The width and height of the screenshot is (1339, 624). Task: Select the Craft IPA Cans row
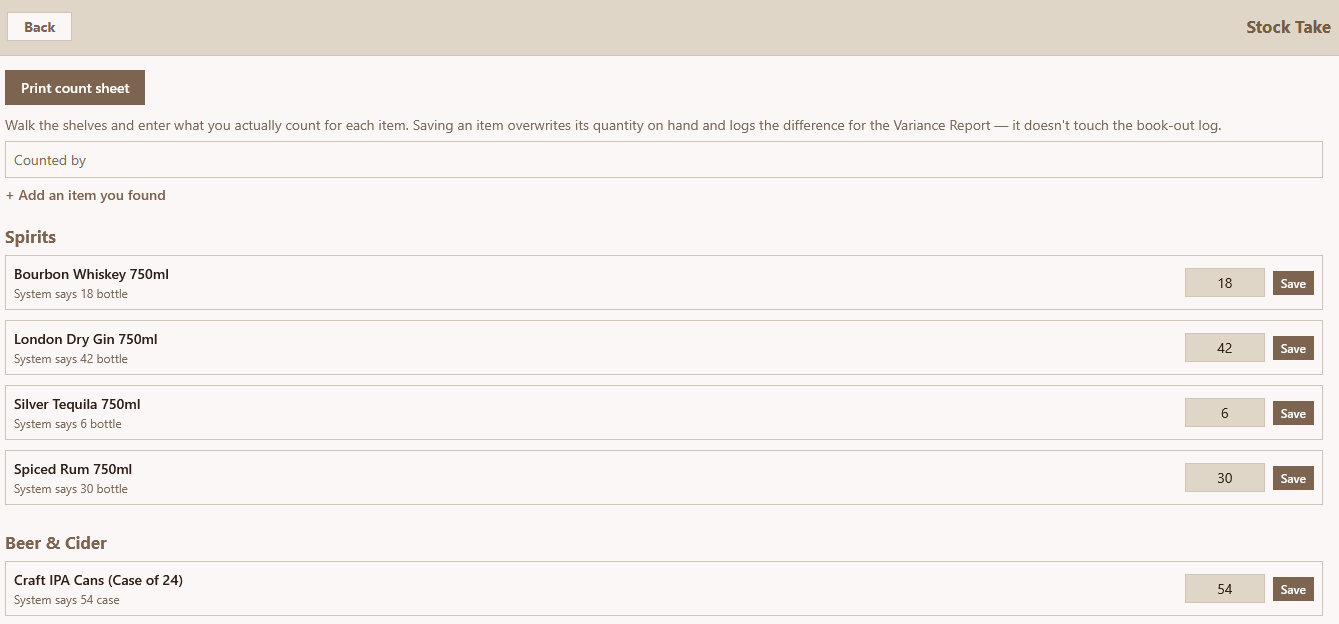pos(664,589)
